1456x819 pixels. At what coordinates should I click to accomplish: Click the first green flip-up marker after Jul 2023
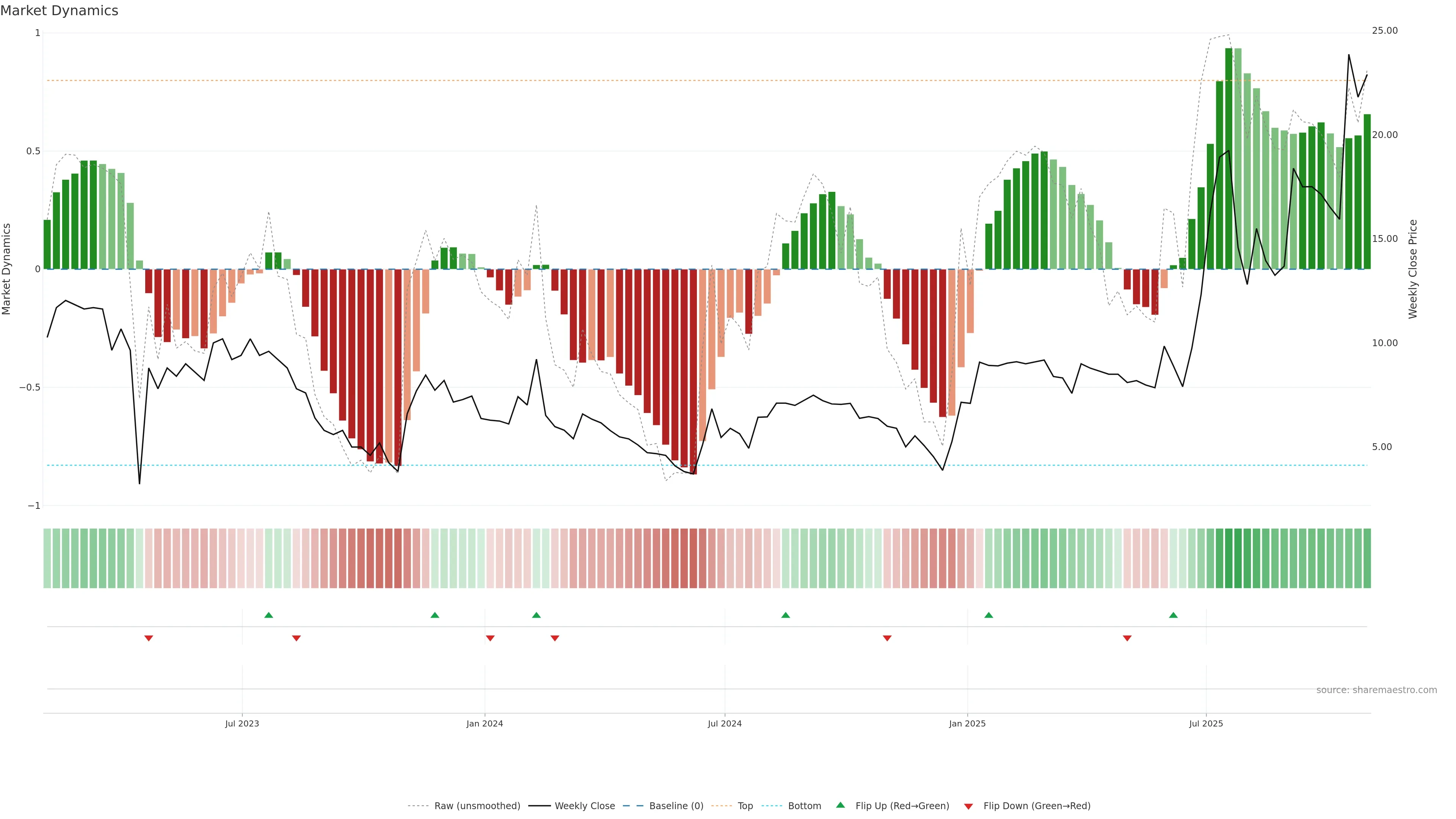[x=268, y=615]
